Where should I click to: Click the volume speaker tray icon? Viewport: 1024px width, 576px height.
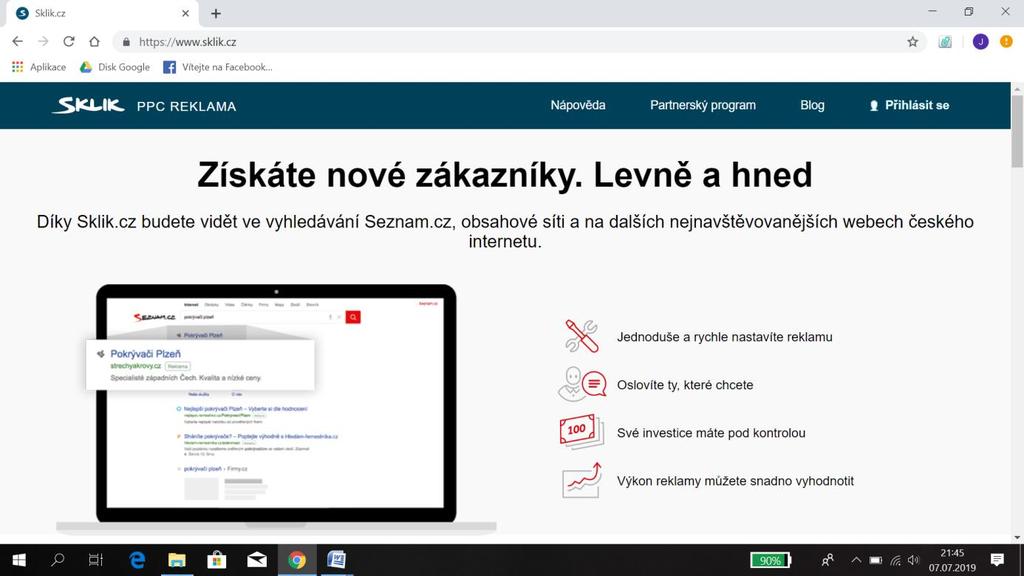tap(914, 560)
